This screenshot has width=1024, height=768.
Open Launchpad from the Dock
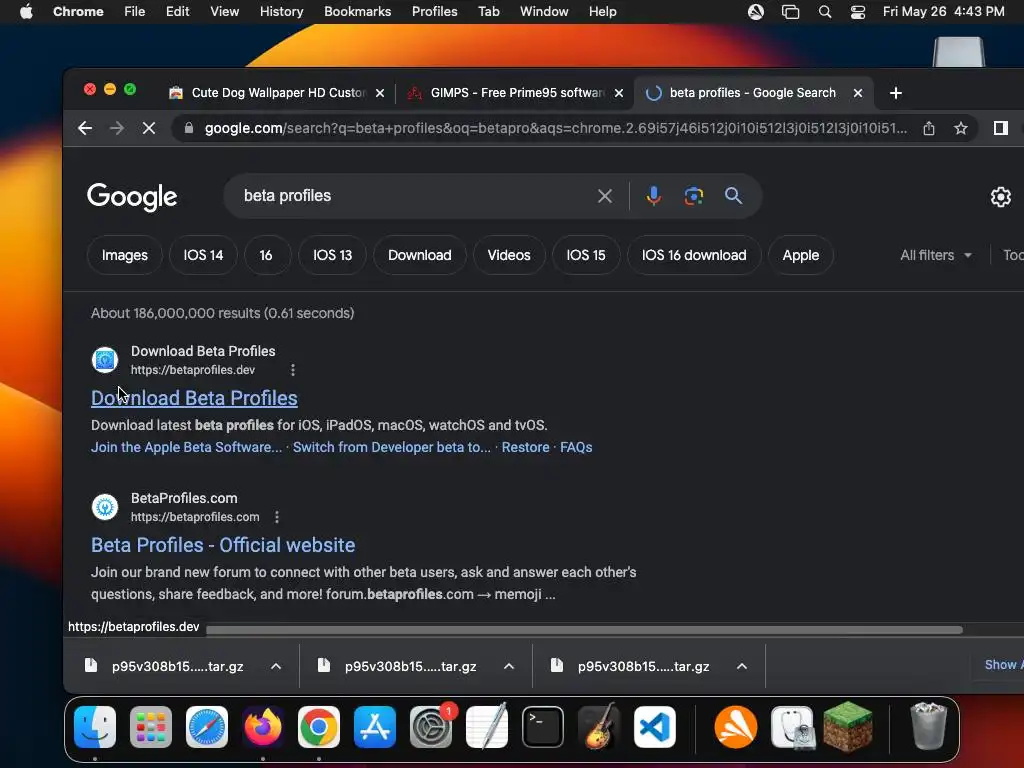pyautogui.click(x=151, y=727)
